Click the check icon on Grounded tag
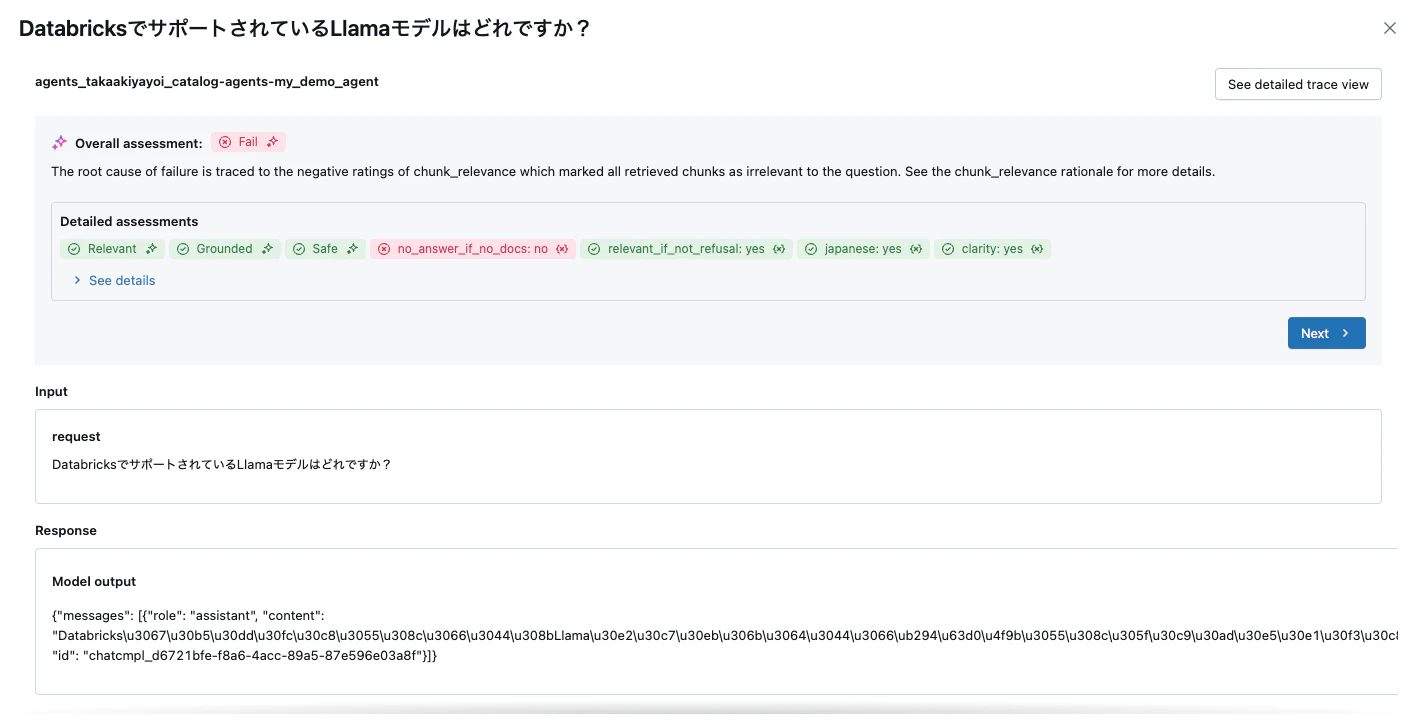 coord(183,249)
